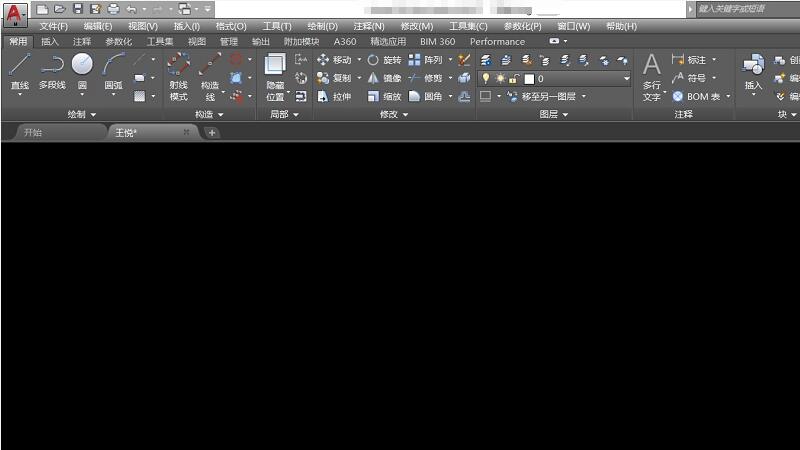Image resolution: width=800 pixels, height=450 pixels.
Task: Toggle layer 0 on/off lightbulb
Action: 486,78
